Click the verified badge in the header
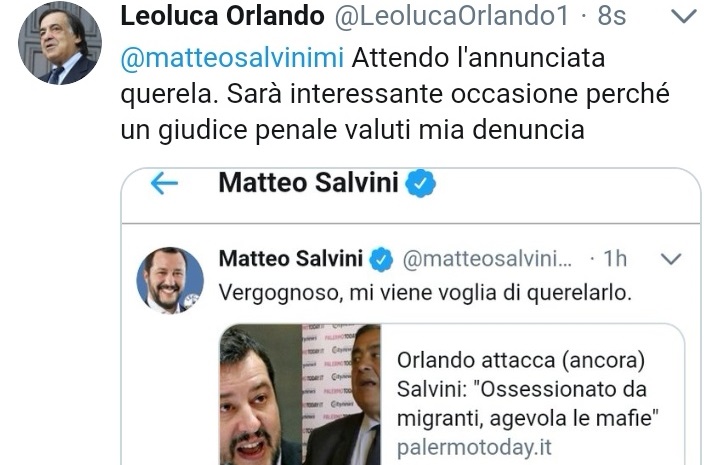The image size is (720, 465). (x=420, y=183)
